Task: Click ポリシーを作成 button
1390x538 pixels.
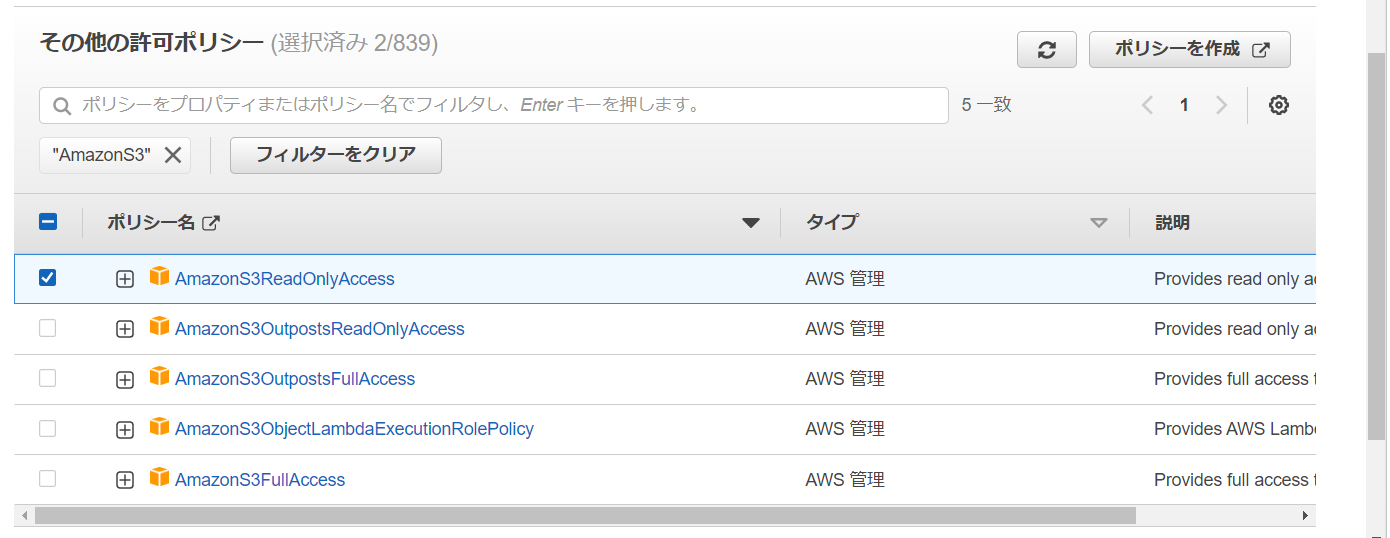Action: click(1190, 50)
